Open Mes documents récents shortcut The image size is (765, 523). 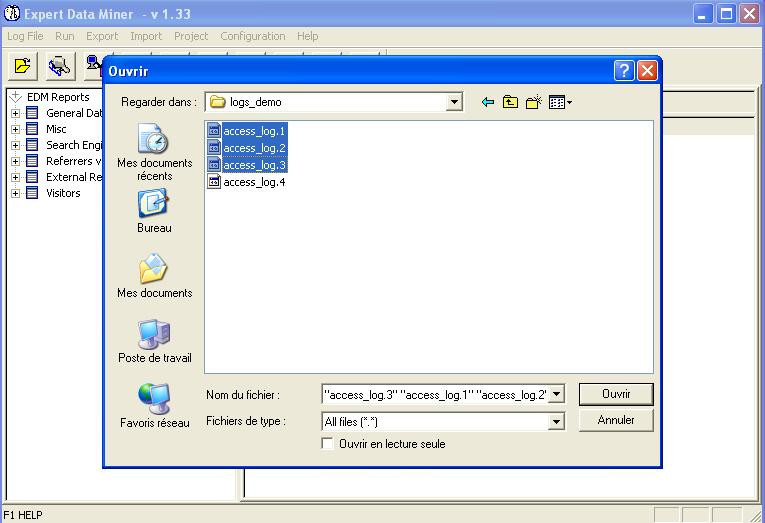154,152
